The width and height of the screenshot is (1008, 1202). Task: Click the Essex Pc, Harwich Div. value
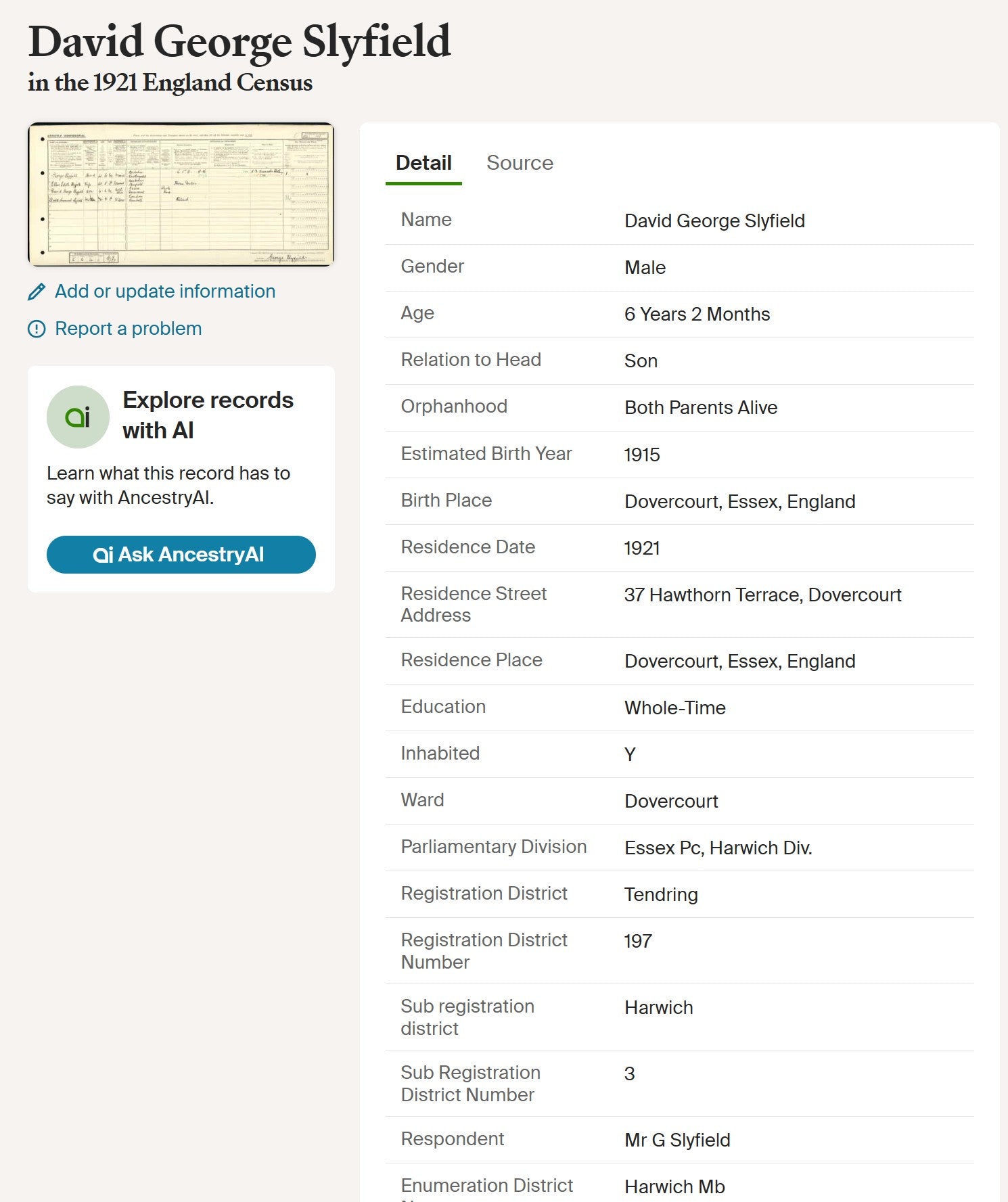[x=718, y=848]
